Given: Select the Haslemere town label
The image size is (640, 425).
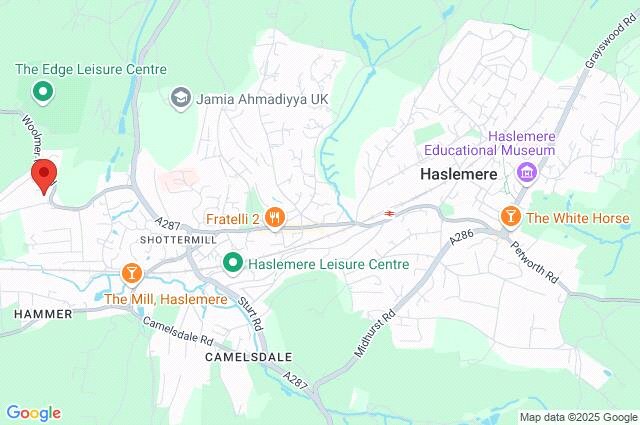Looking at the screenshot, I should point(459,174).
